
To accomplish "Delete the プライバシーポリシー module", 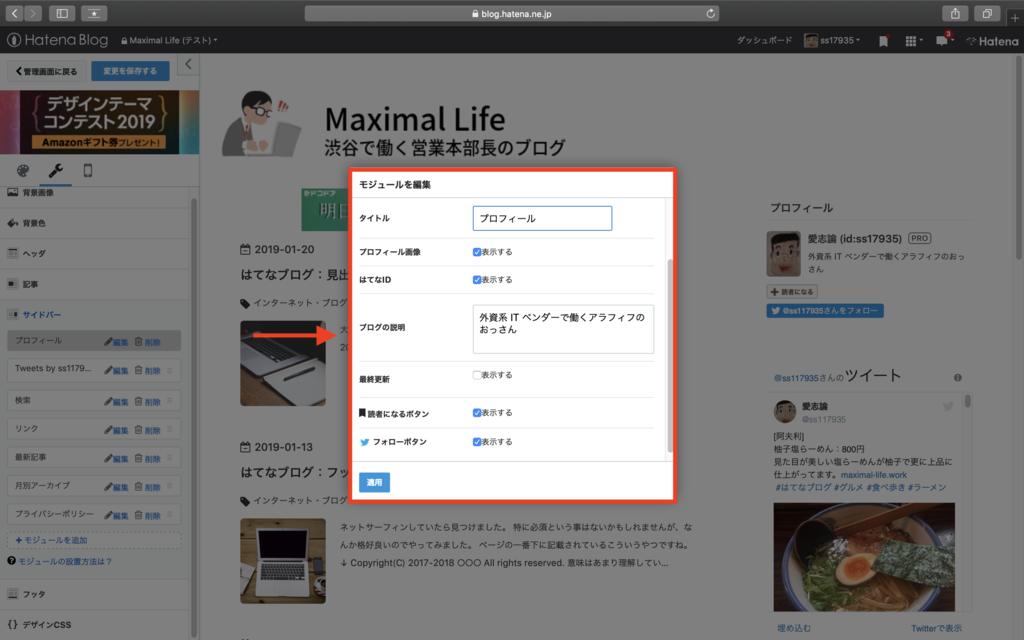I will (148, 515).
